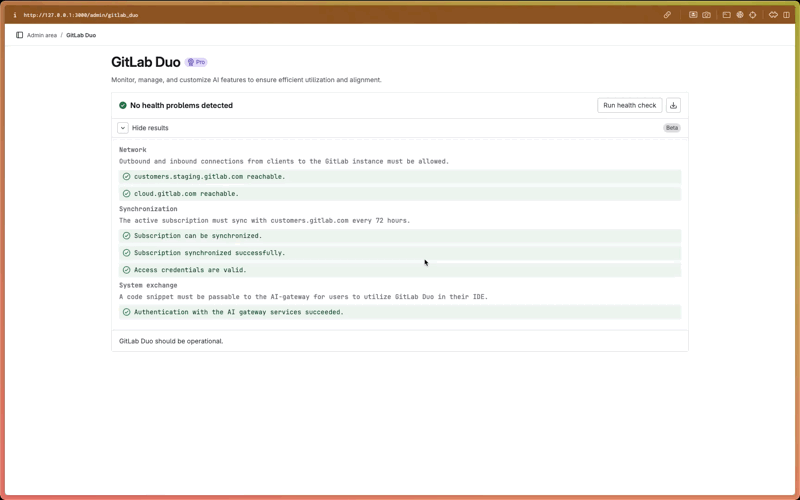Click 'Subscription can be synchronized.' text
Viewport: 800px width, 500px height.
click(x=198, y=236)
